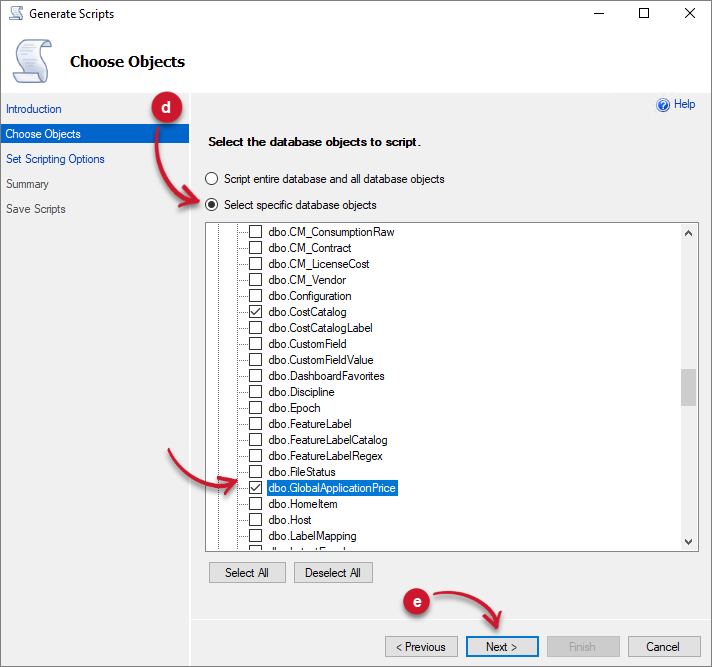This screenshot has height=667, width=712.
Task: Check the dbo.CM_Vendor checkbox
Action: (x=256, y=280)
